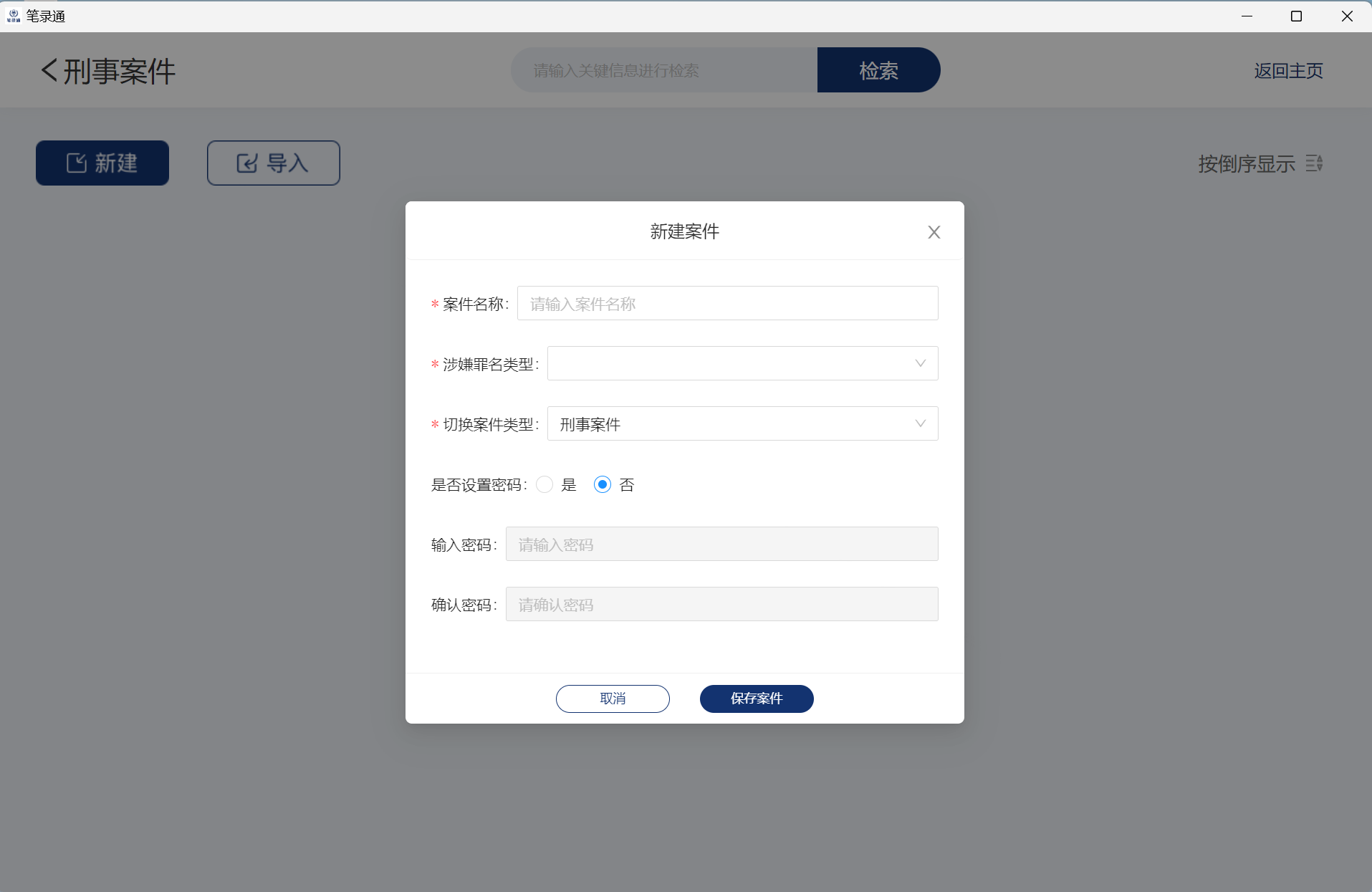Click the 保存案件 button
1372x892 pixels.
click(757, 699)
